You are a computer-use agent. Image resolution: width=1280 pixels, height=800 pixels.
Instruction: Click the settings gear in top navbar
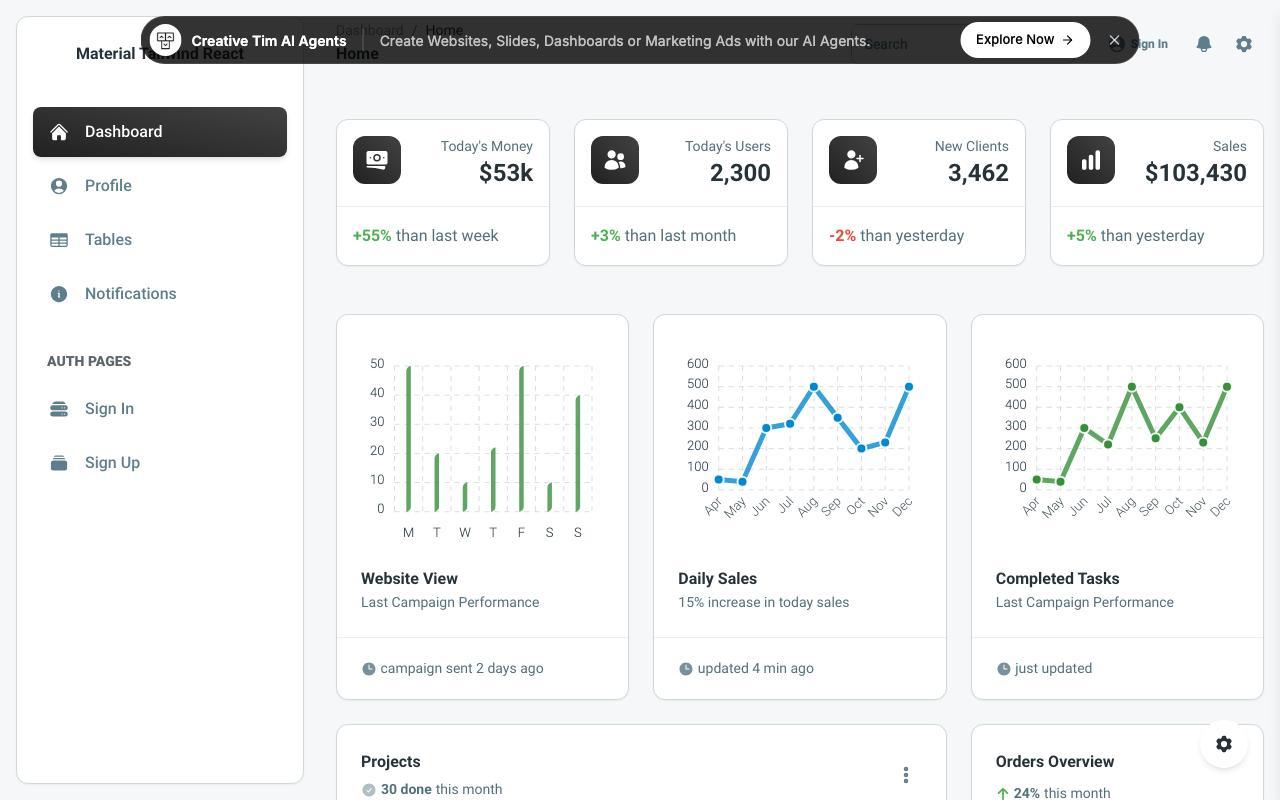point(1244,44)
